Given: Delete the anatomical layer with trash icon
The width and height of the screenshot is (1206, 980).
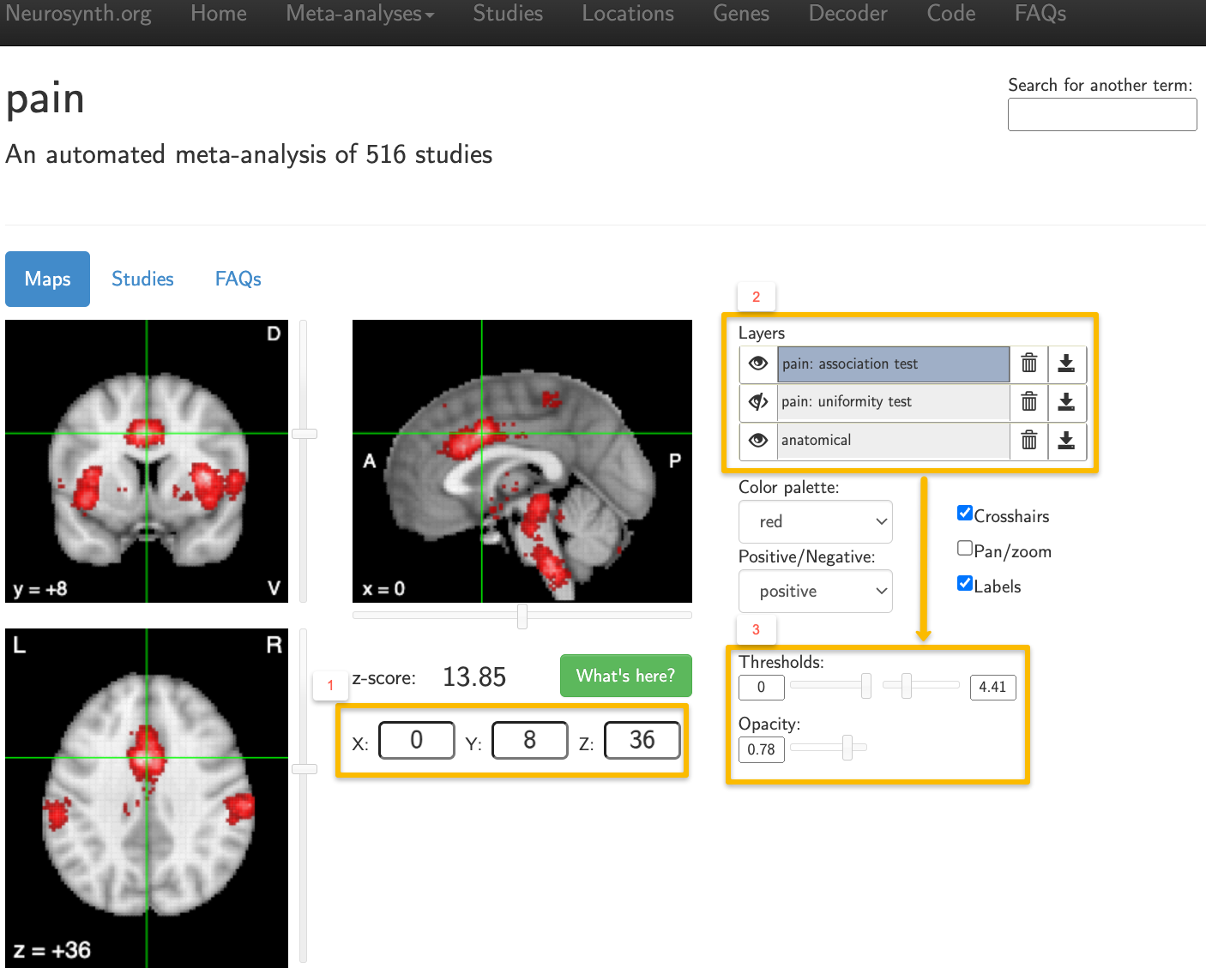Looking at the screenshot, I should point(1029,440).
